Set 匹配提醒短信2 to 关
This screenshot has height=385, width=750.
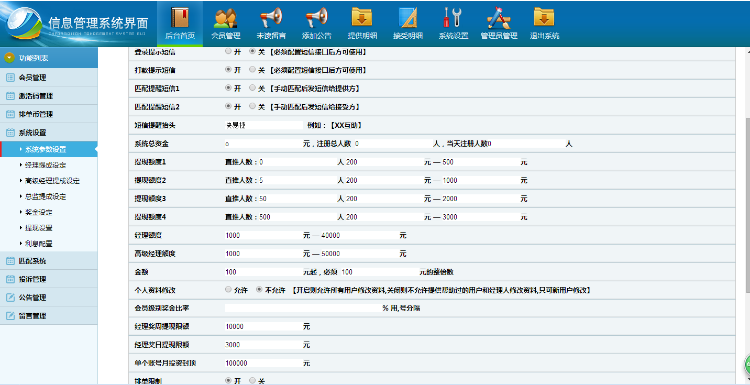click(253, 107)
